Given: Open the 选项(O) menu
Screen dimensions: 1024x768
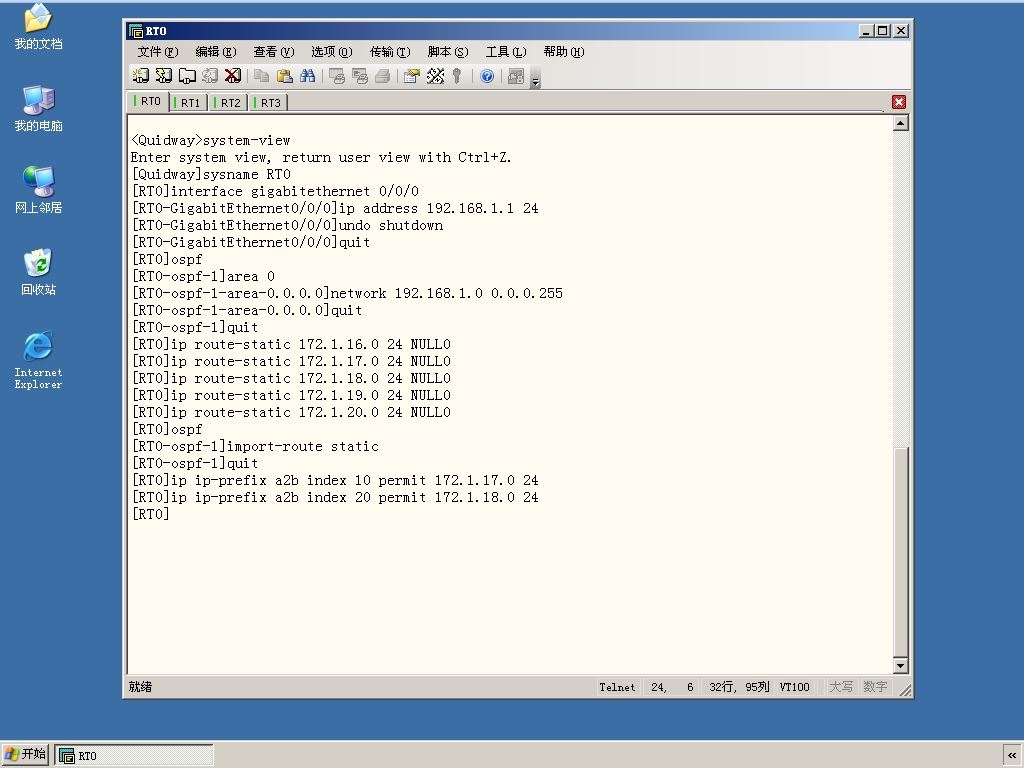Looking at the screenshot, I should [x=331, y=52].
